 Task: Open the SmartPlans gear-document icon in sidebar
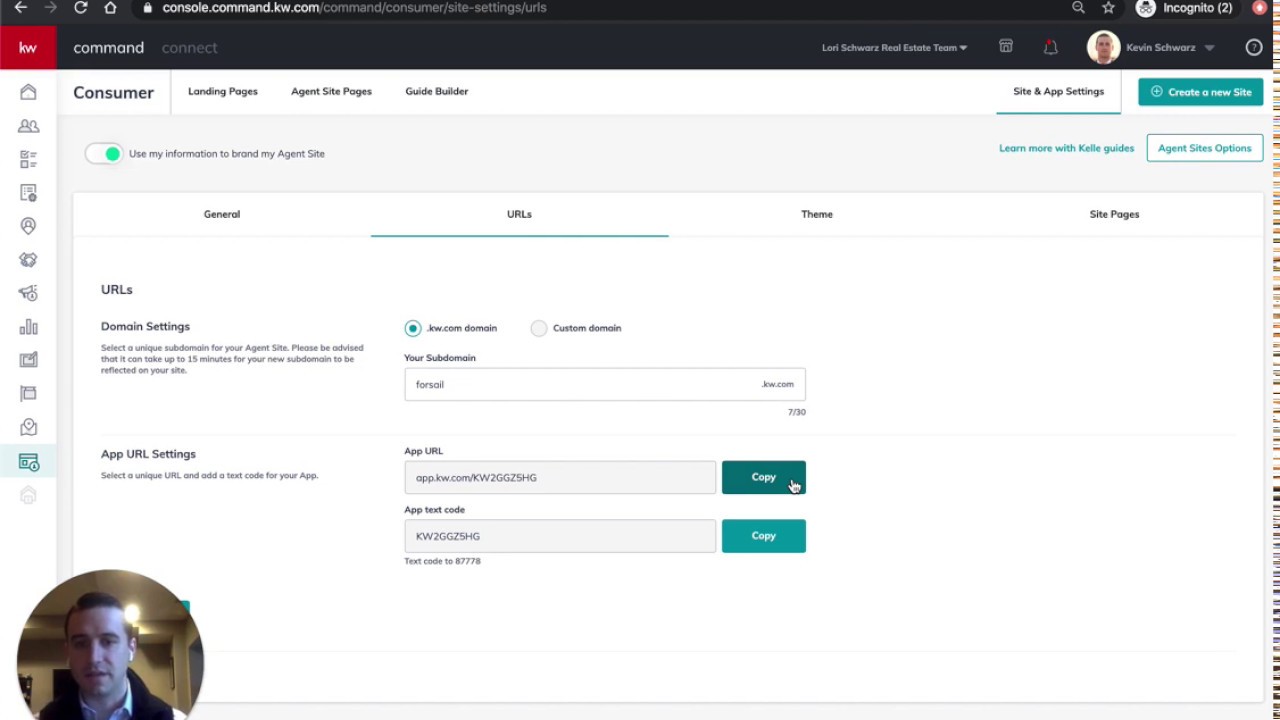click(x=28, y=192)
